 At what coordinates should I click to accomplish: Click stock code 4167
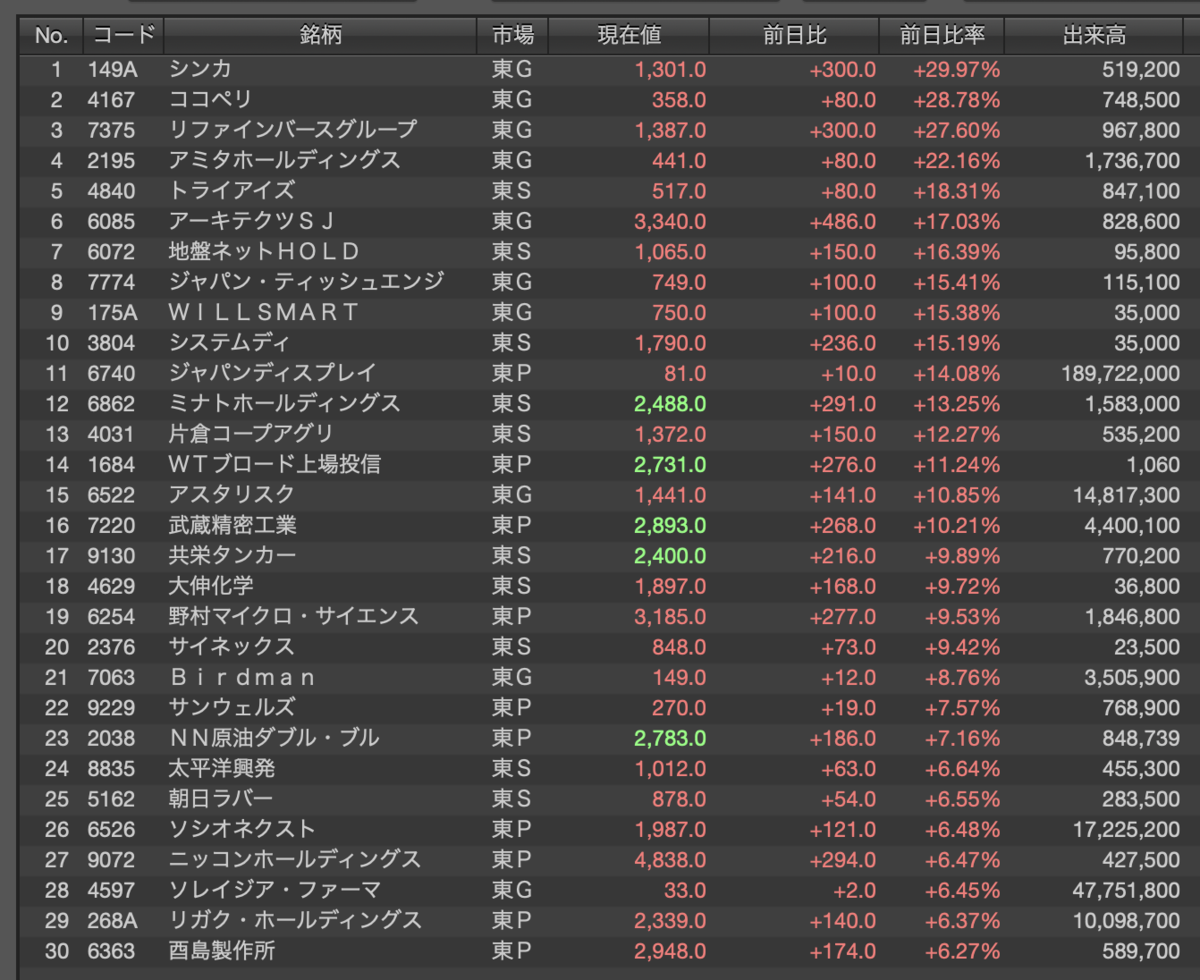[x=111, y=100]
